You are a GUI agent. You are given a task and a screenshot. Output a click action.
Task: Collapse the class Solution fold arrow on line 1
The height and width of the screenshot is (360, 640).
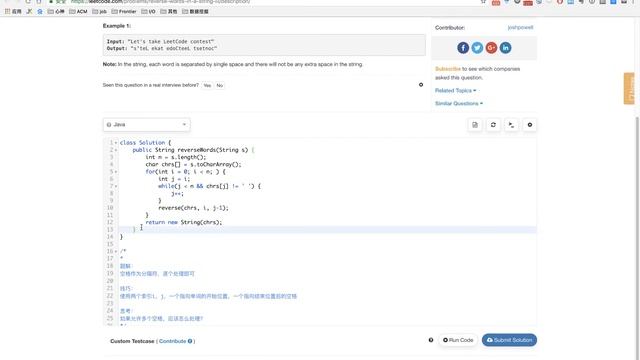tap(116, 143)
